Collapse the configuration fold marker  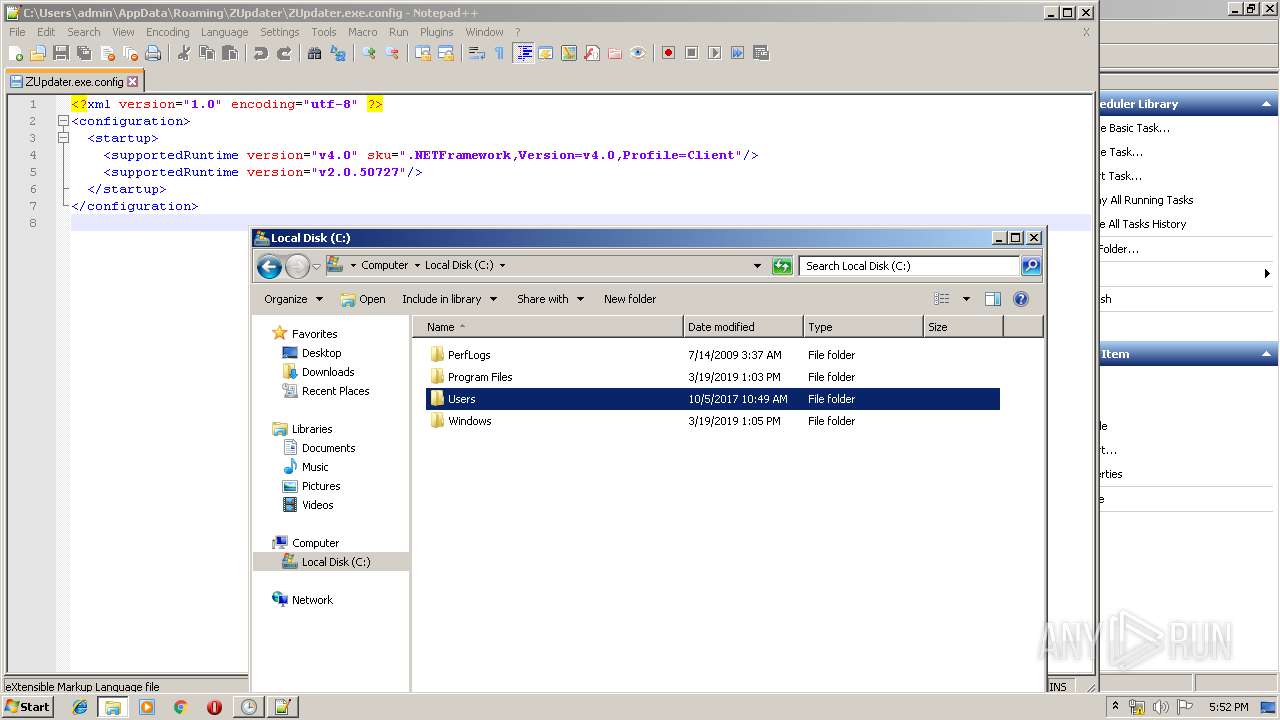[63, 121]
